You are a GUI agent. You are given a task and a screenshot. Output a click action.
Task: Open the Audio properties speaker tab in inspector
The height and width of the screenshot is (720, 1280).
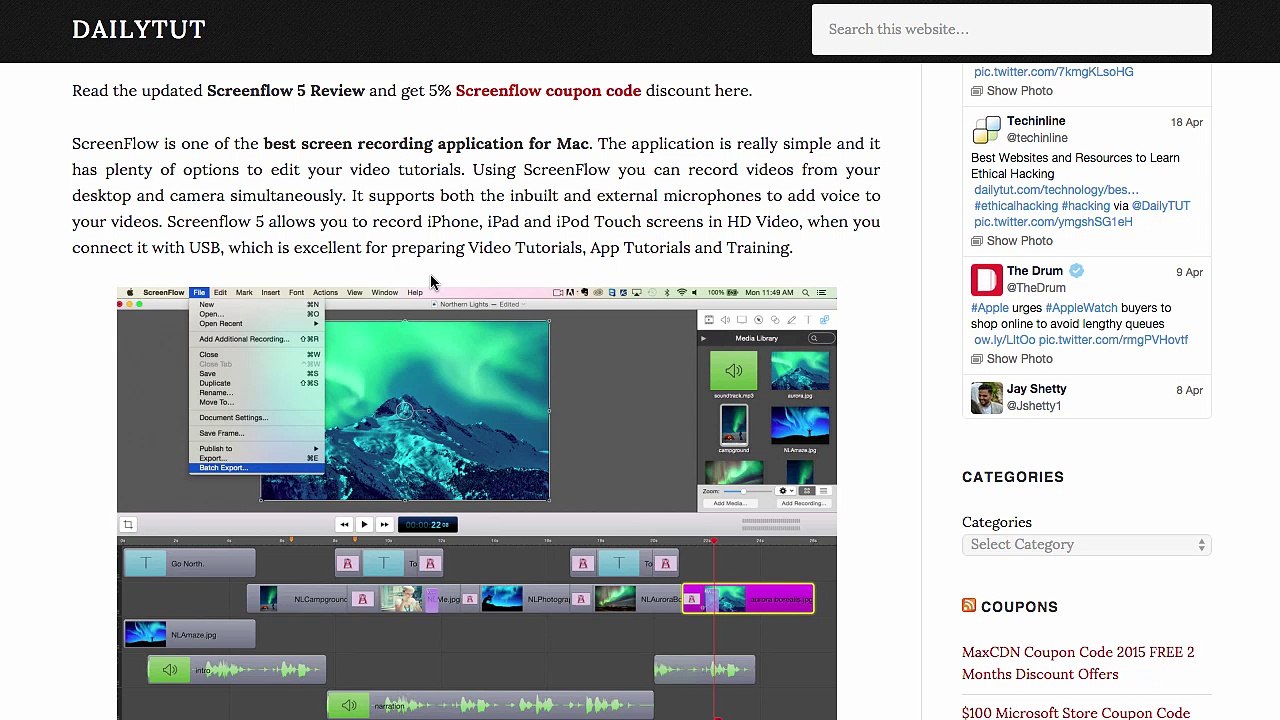(725, 320)
